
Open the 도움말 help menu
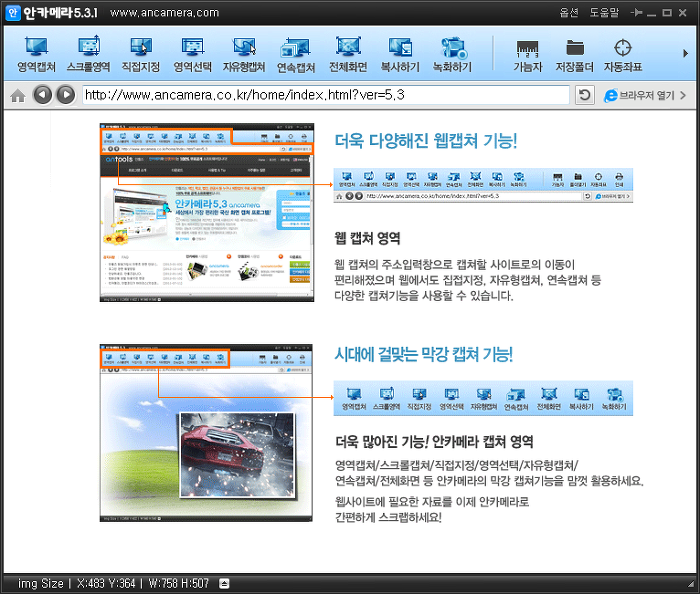pos(604,12)
